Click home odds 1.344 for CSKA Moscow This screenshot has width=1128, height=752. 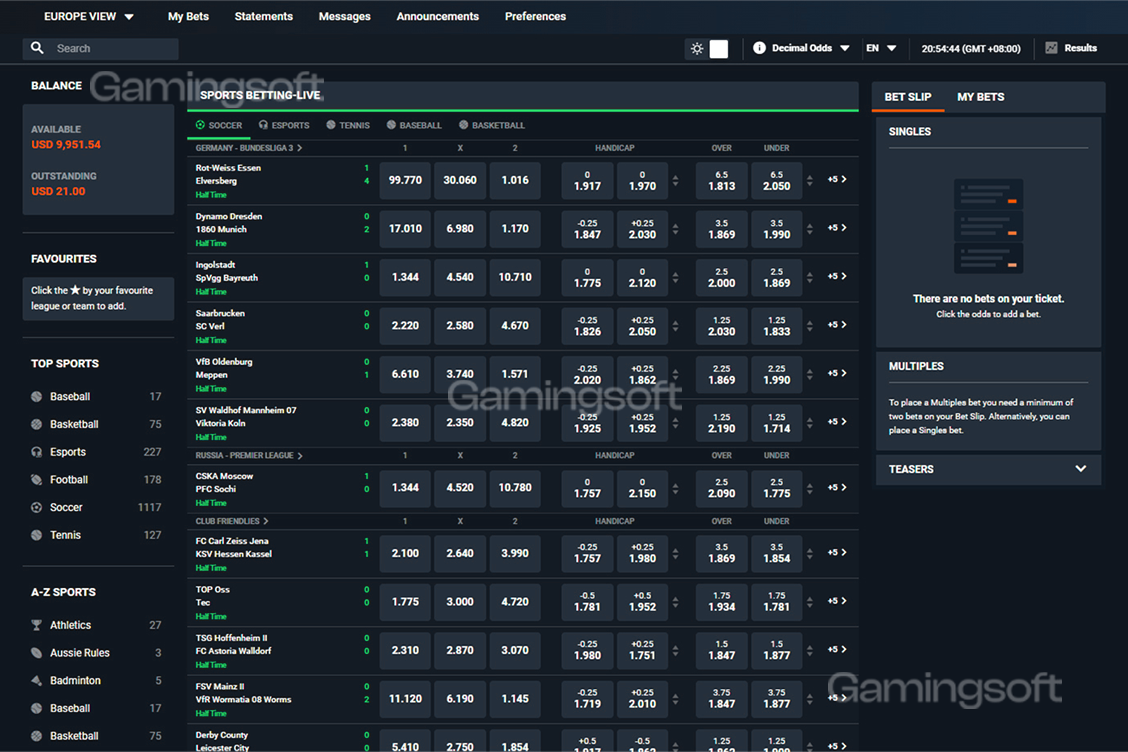coord(405,488)
